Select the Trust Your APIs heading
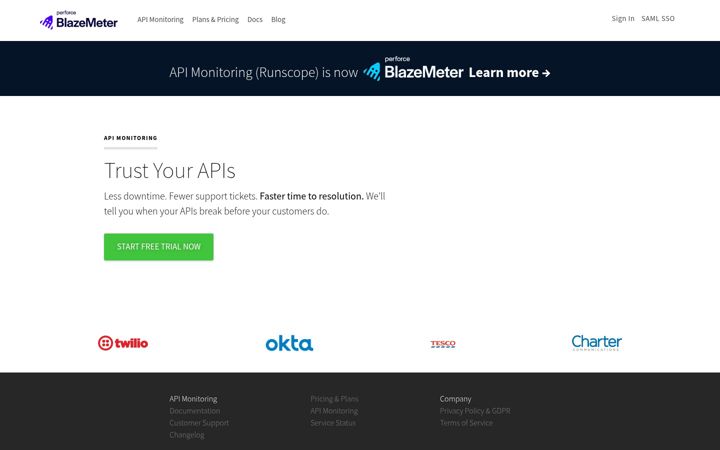The width and height of the screenshot is (720, 450). 170,170
